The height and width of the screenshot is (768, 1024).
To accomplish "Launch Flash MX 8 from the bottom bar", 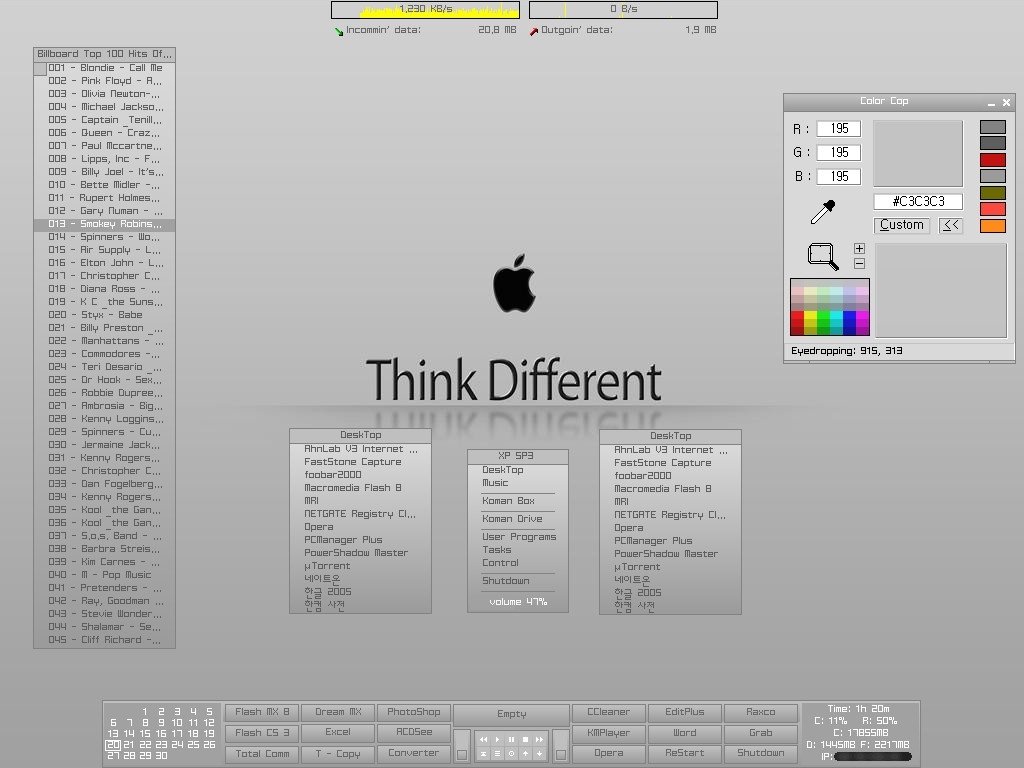I will (262, 712).
